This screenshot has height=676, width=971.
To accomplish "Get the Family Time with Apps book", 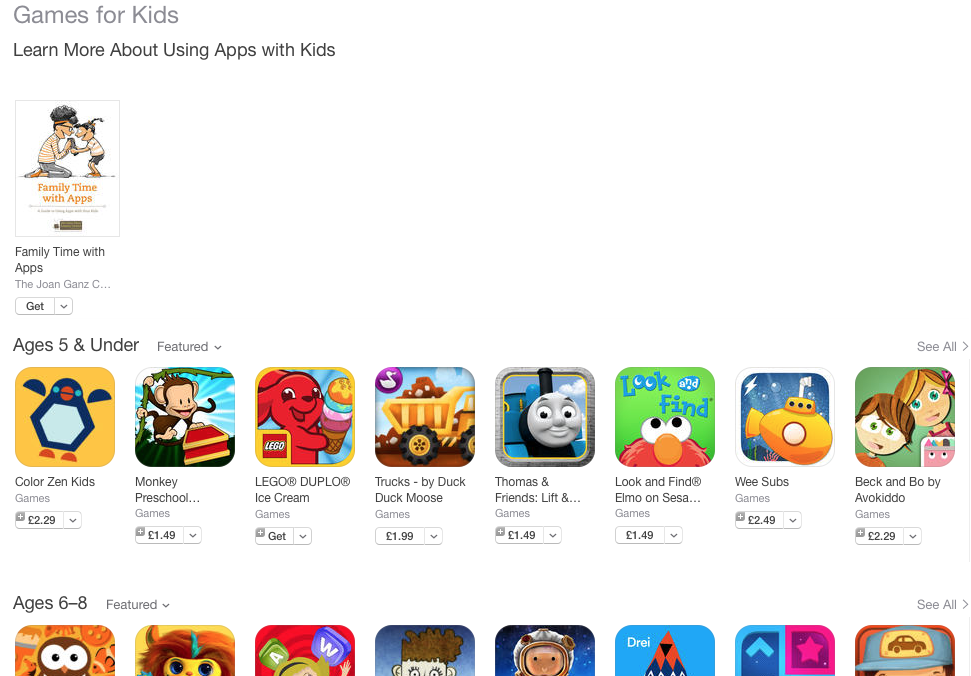I will pos(35,306).
